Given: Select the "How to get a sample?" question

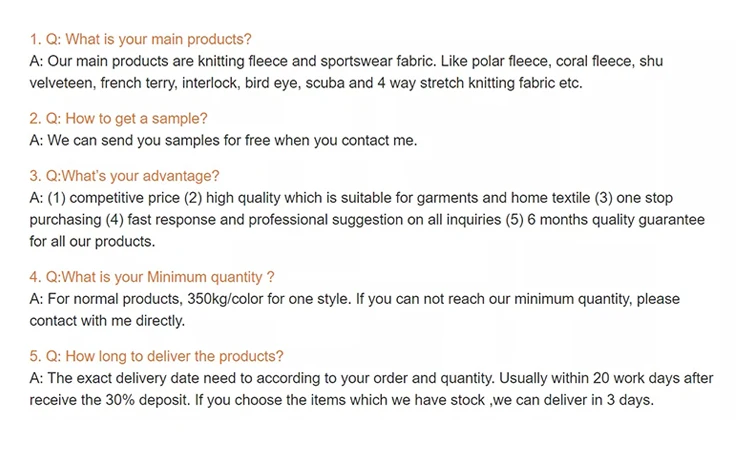Looking at the screenshot, I should click(x=118, y=119).
